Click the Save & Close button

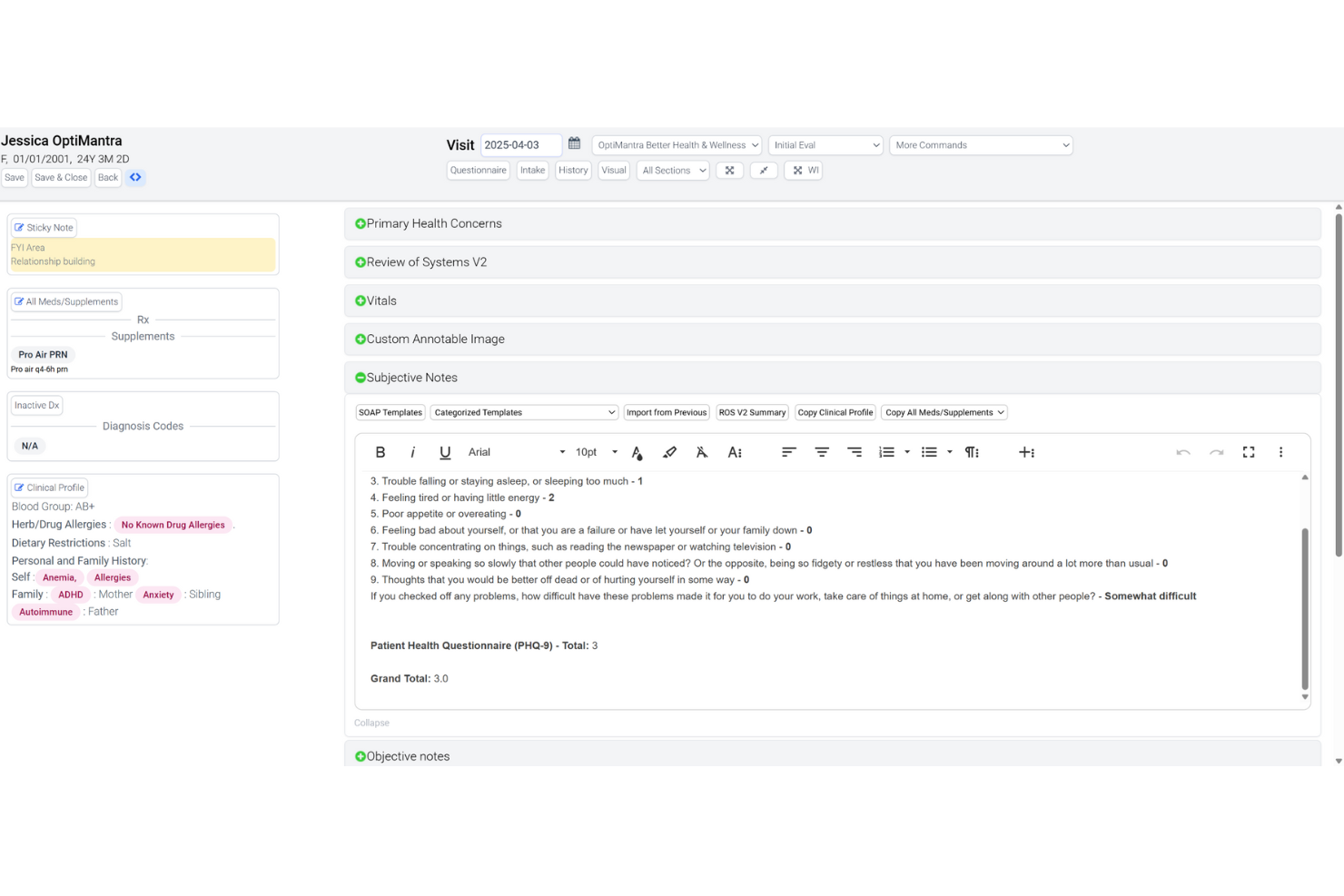[x=61, y=177]
